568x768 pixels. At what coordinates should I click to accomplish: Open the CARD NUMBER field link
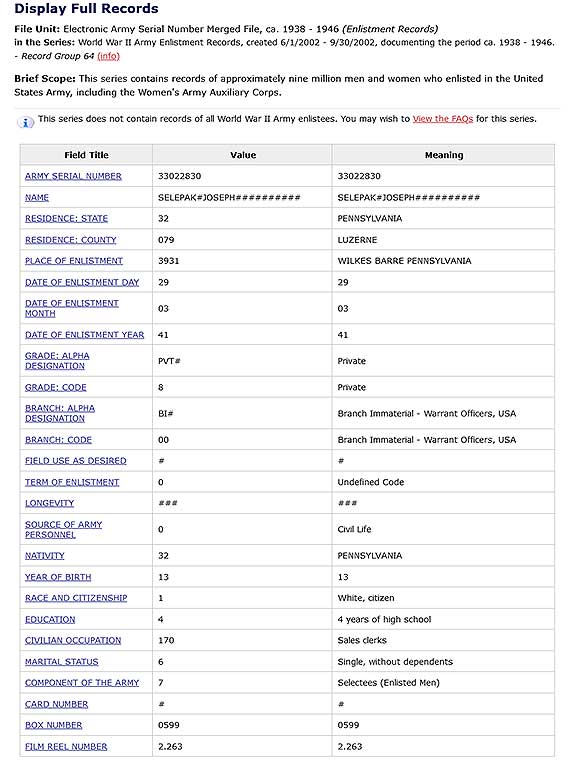[x=56, y=704]
